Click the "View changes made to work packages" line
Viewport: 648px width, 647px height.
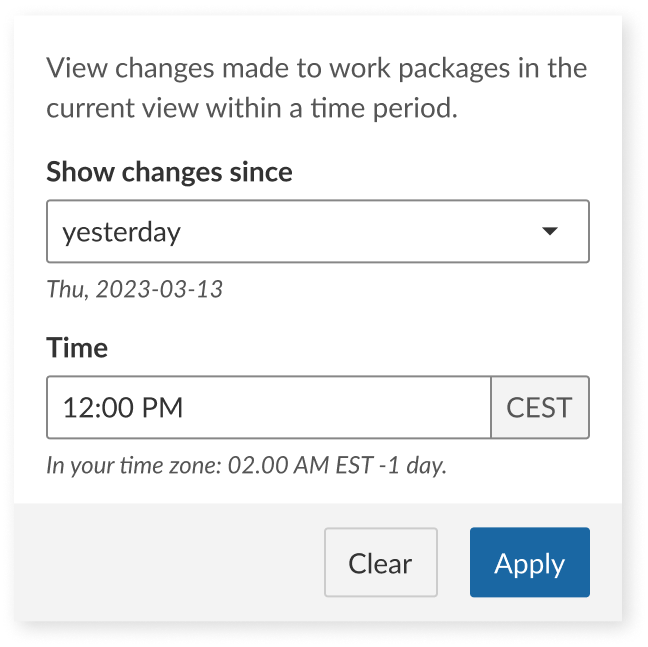[316, 70]
